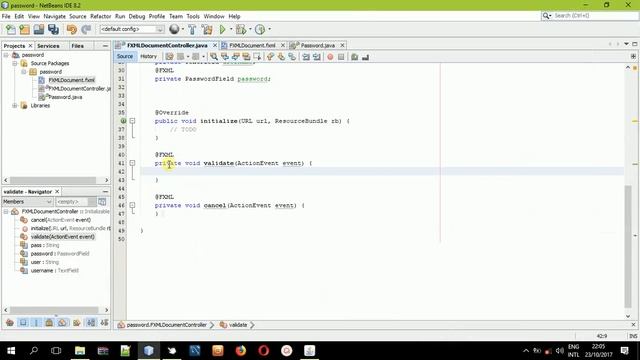Toggle Sort by Source in Navigator
This screenshot has height=360, width=640.
click(104, 322)
